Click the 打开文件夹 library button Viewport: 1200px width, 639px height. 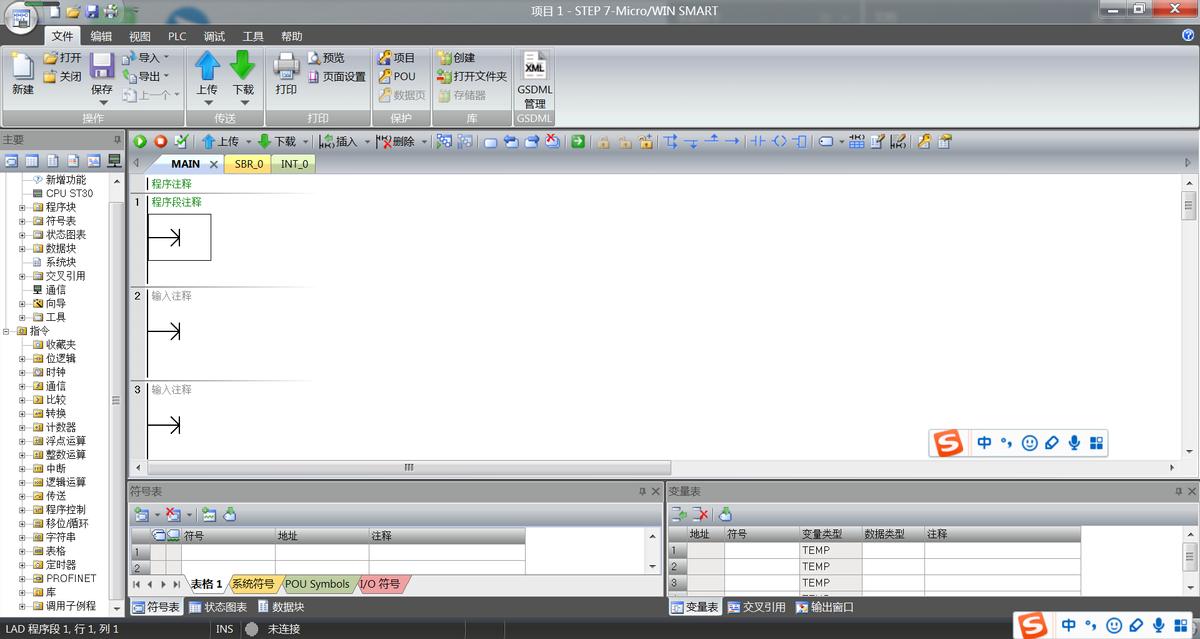coord(472,76)
